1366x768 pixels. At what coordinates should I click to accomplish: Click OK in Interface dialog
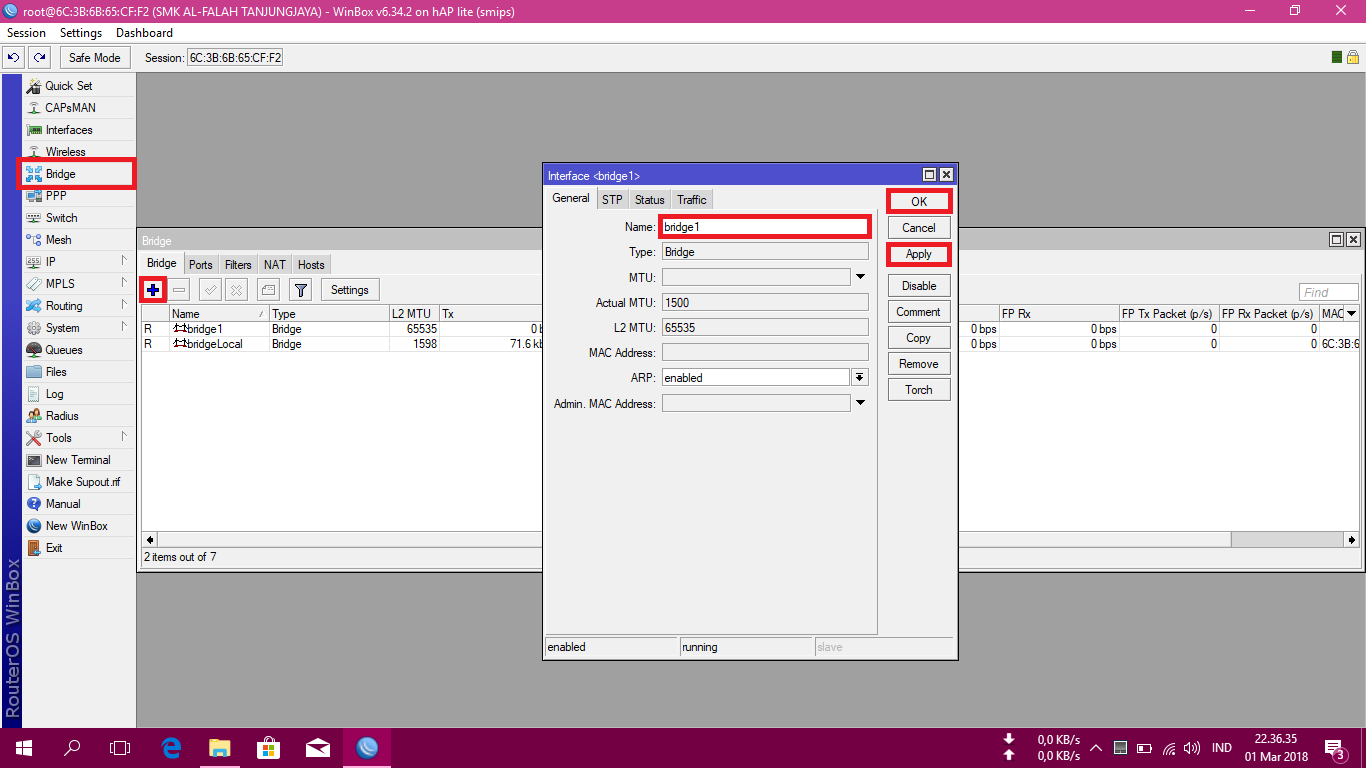[919, 202]
